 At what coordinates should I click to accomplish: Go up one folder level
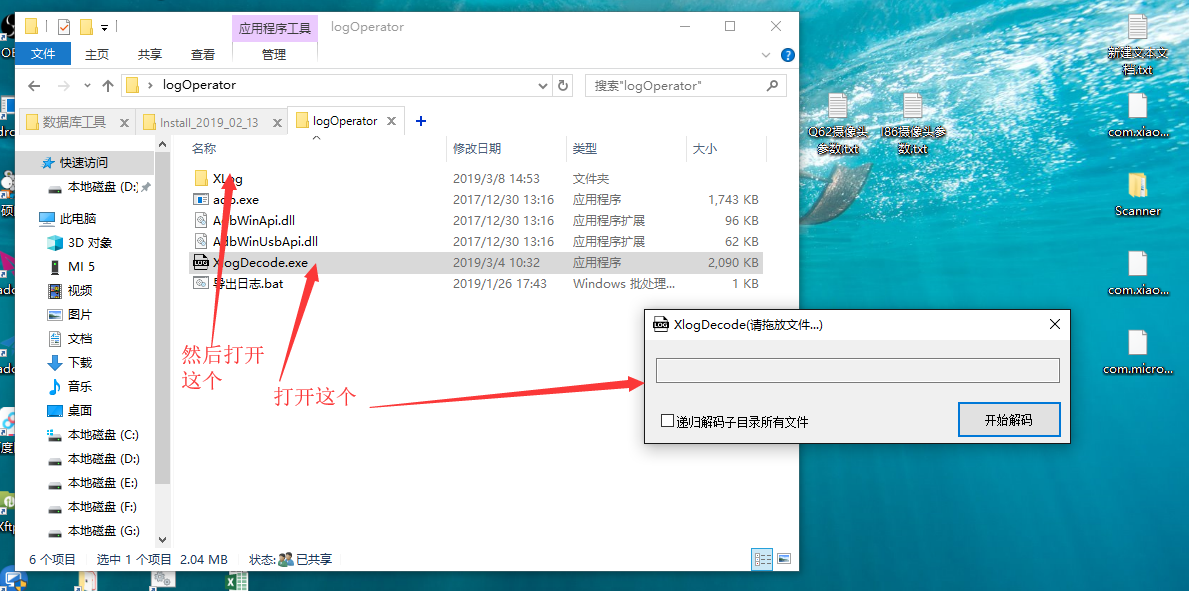(x=108, y=86)
